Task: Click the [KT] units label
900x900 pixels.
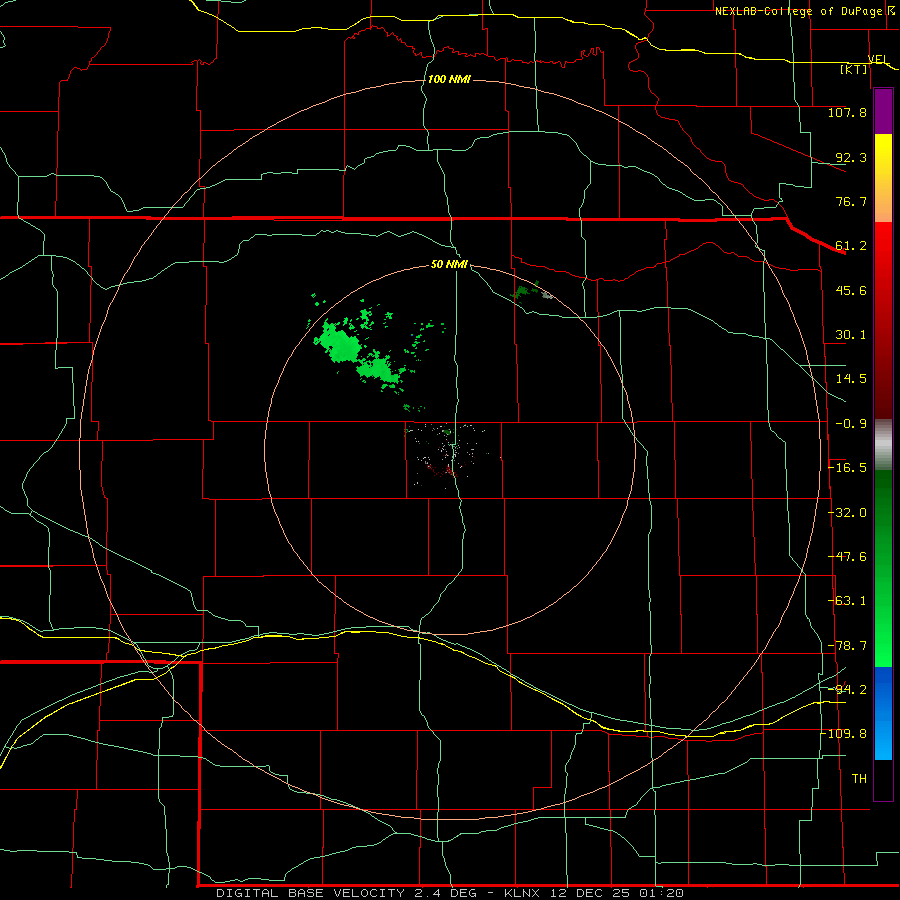Action: coord(854,69)
